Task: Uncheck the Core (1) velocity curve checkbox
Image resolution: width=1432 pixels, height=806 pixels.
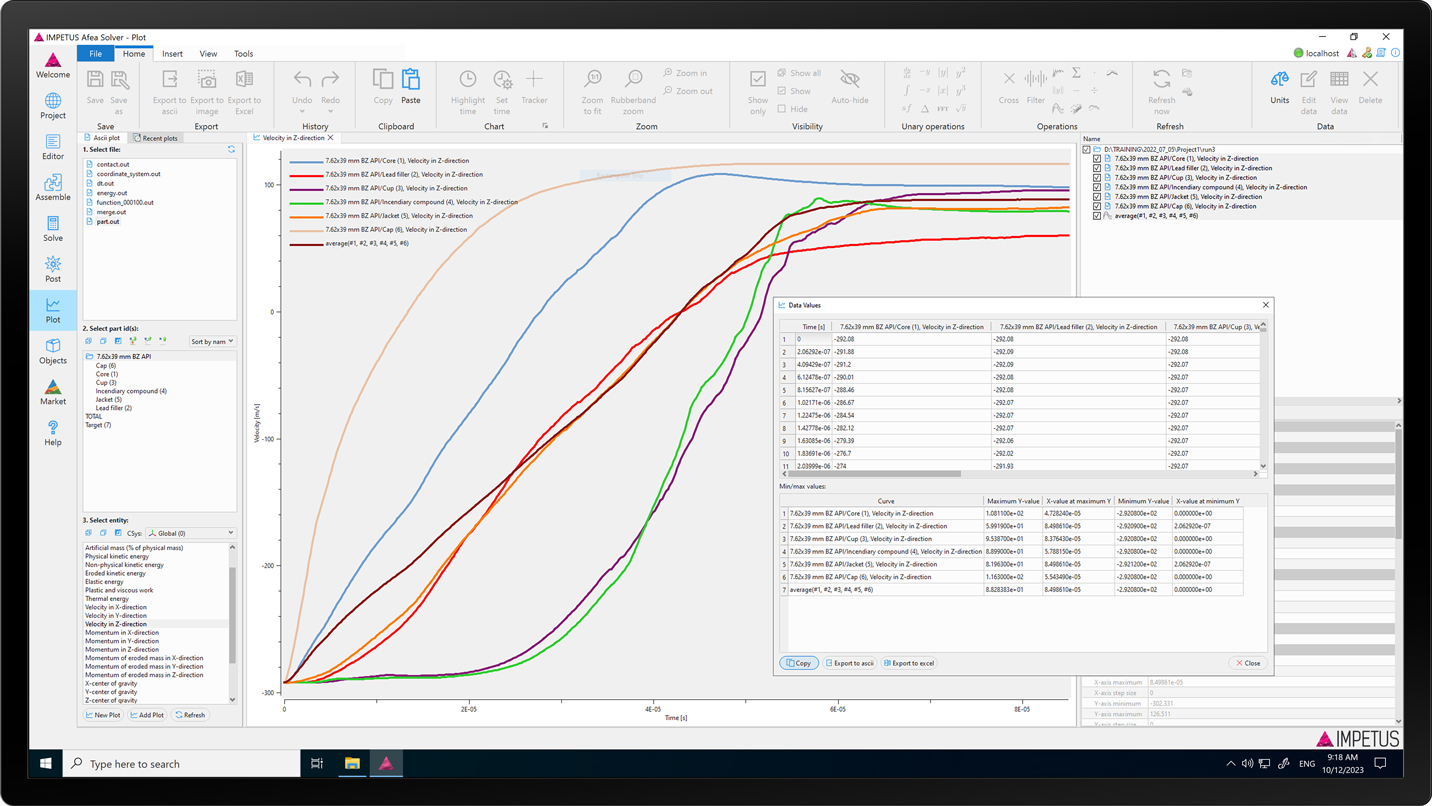Action: (x=1097, y=159)
